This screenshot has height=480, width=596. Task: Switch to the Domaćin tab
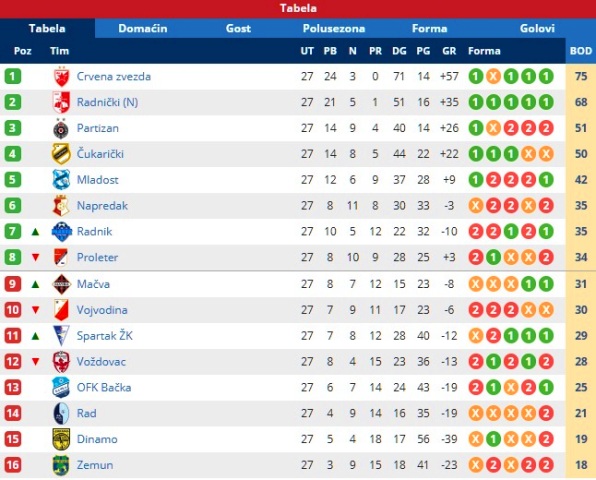143,29
